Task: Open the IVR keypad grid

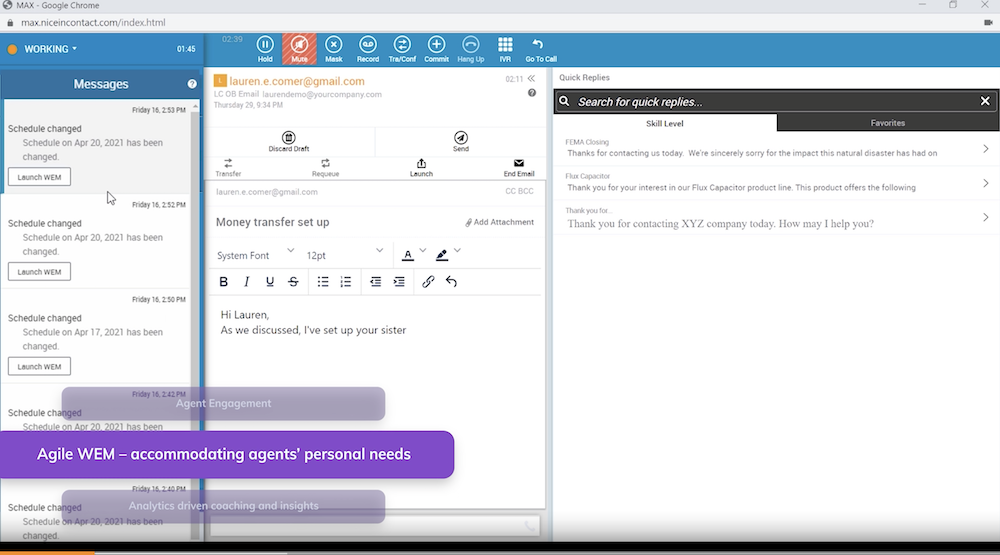Action: click(x=505, y=49)
